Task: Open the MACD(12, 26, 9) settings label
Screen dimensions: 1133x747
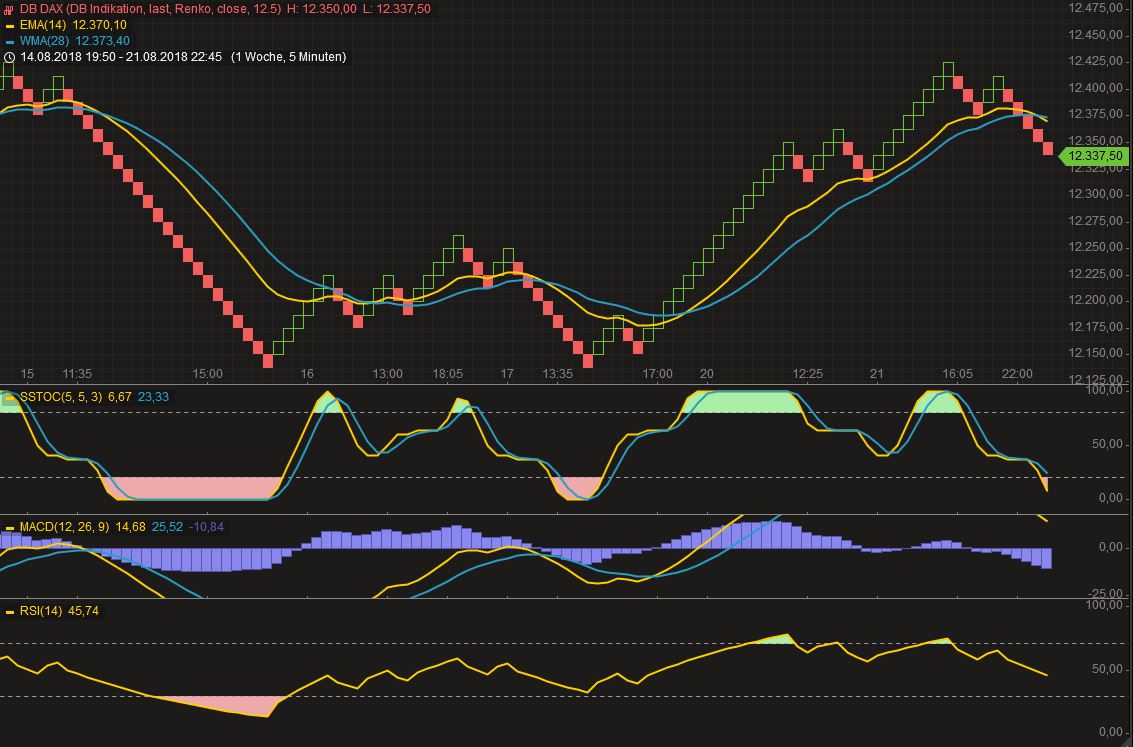Action: click(x=63, y=526)
